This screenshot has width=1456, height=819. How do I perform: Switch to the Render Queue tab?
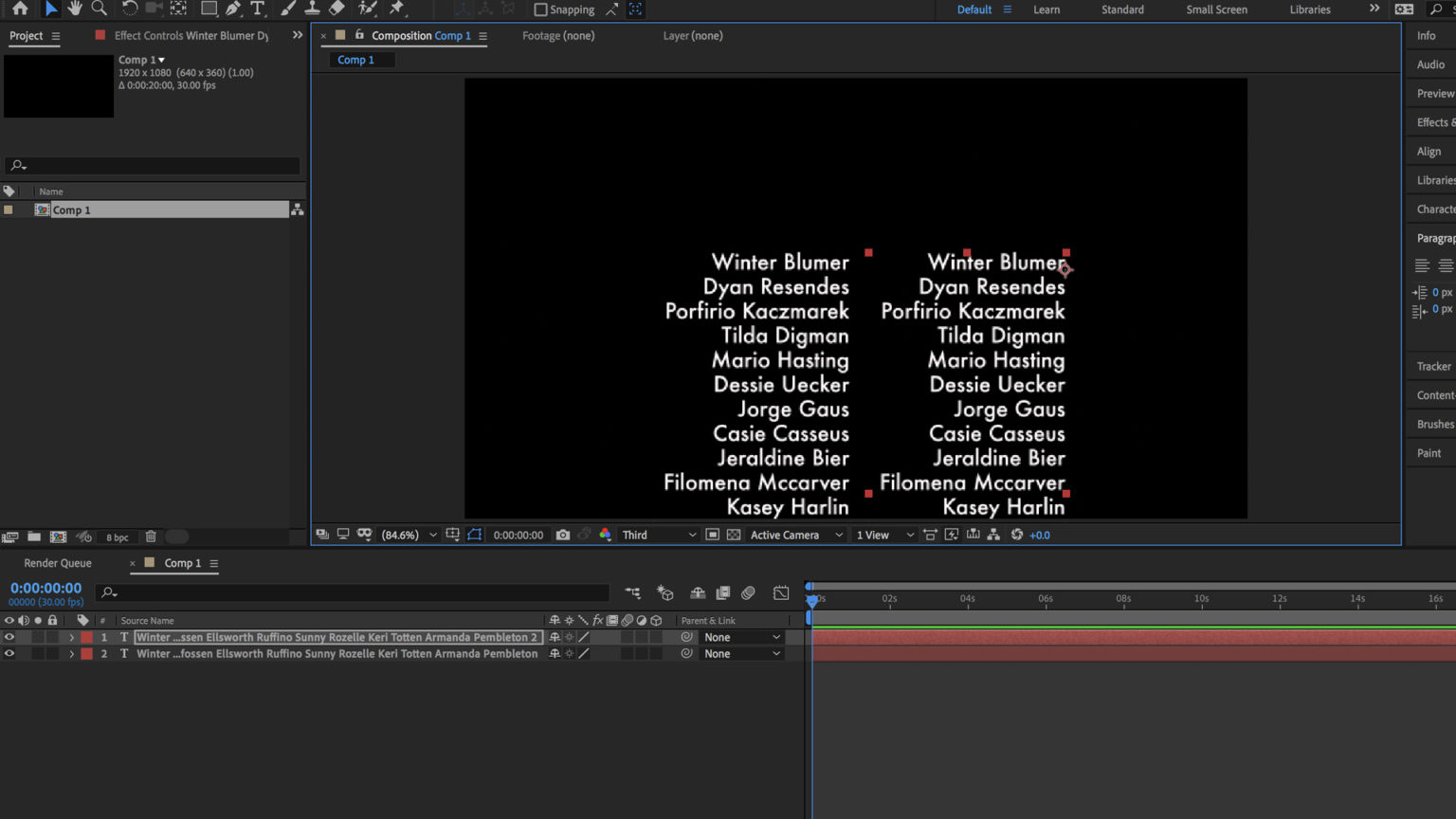pyautogui.click(x=57, y=562)
